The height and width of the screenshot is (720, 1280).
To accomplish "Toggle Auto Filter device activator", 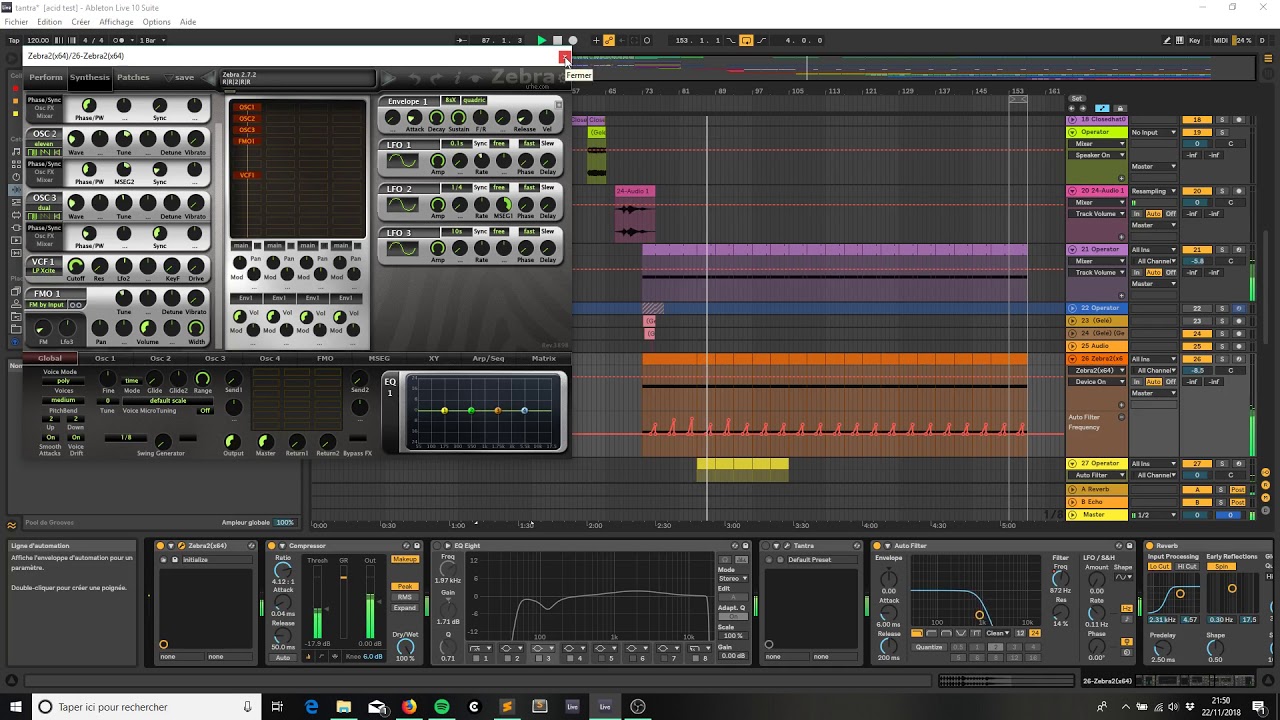I will (877, 546).
